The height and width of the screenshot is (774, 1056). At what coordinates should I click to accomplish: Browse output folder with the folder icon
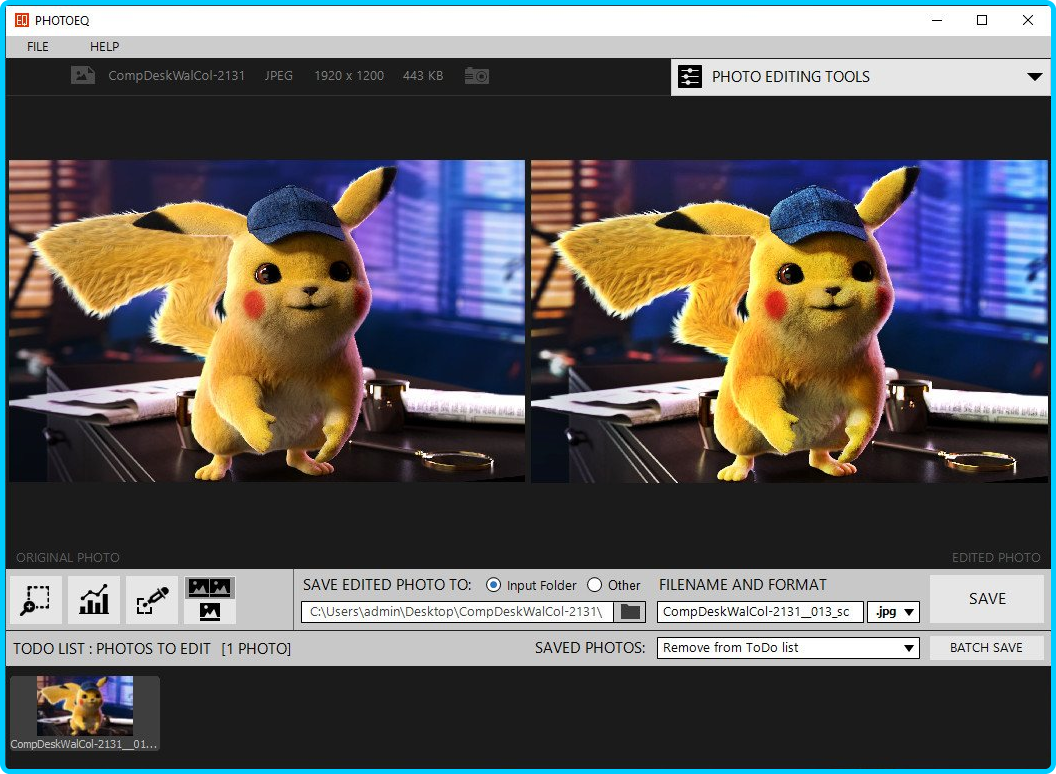point(630,612)
